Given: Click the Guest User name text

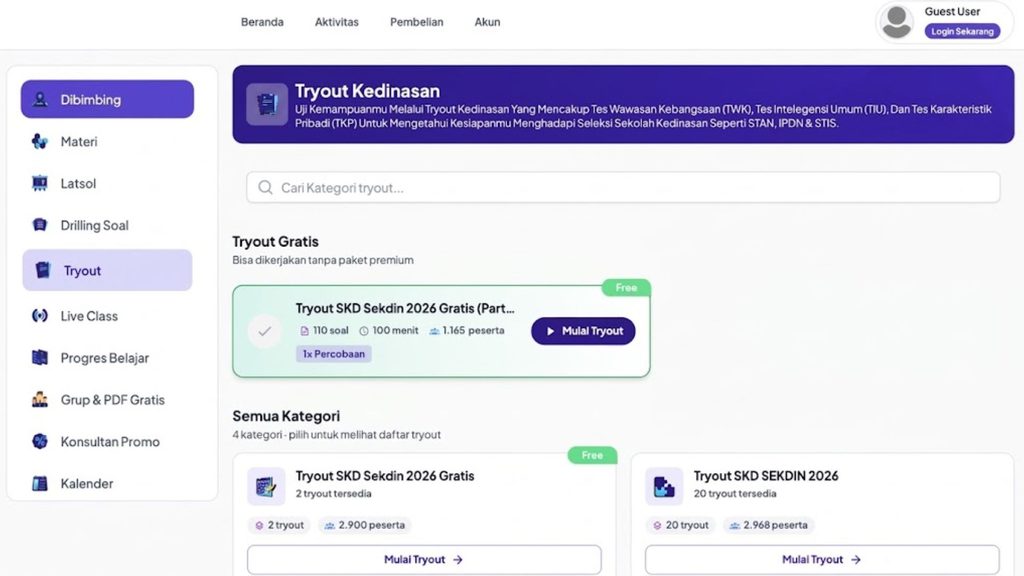Looking at the screenshot, I should pos(952,11).
